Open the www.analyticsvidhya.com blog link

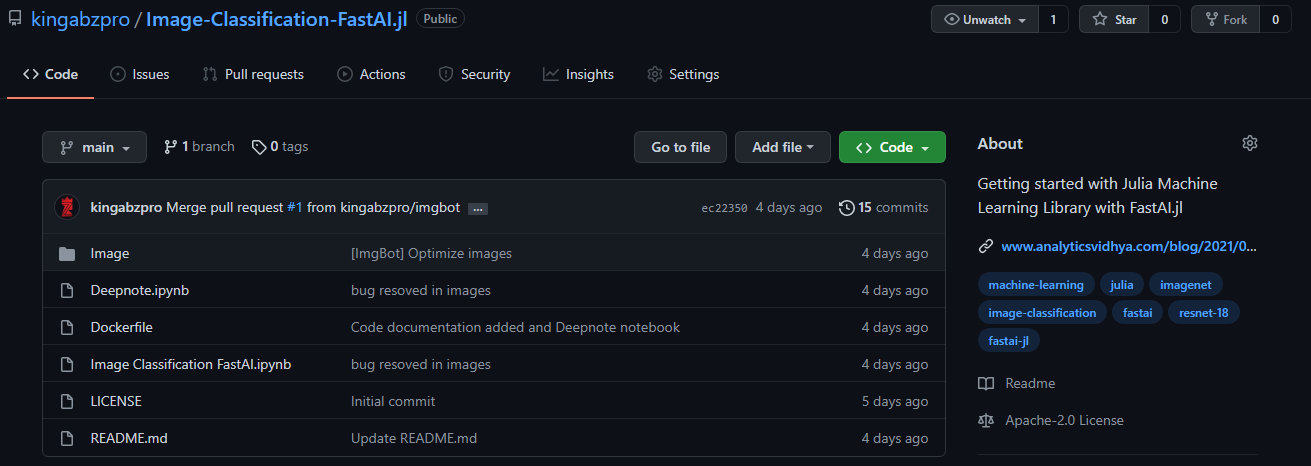pos(1129,246)
